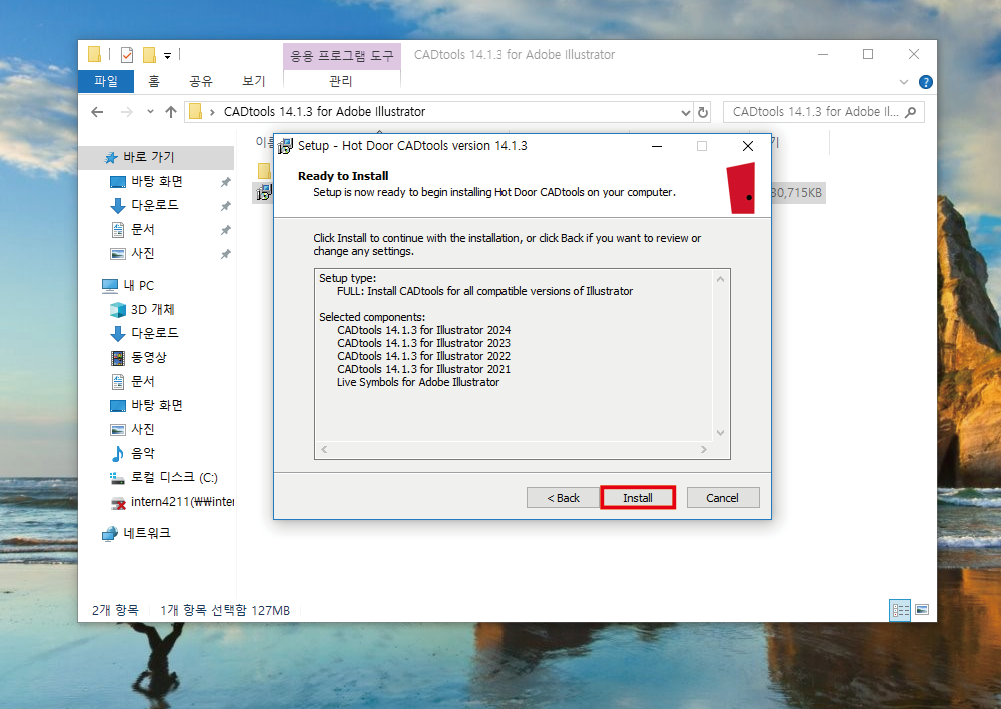
Task: Select 바로 가기 in navigation pane
Action: click(156, 157)
